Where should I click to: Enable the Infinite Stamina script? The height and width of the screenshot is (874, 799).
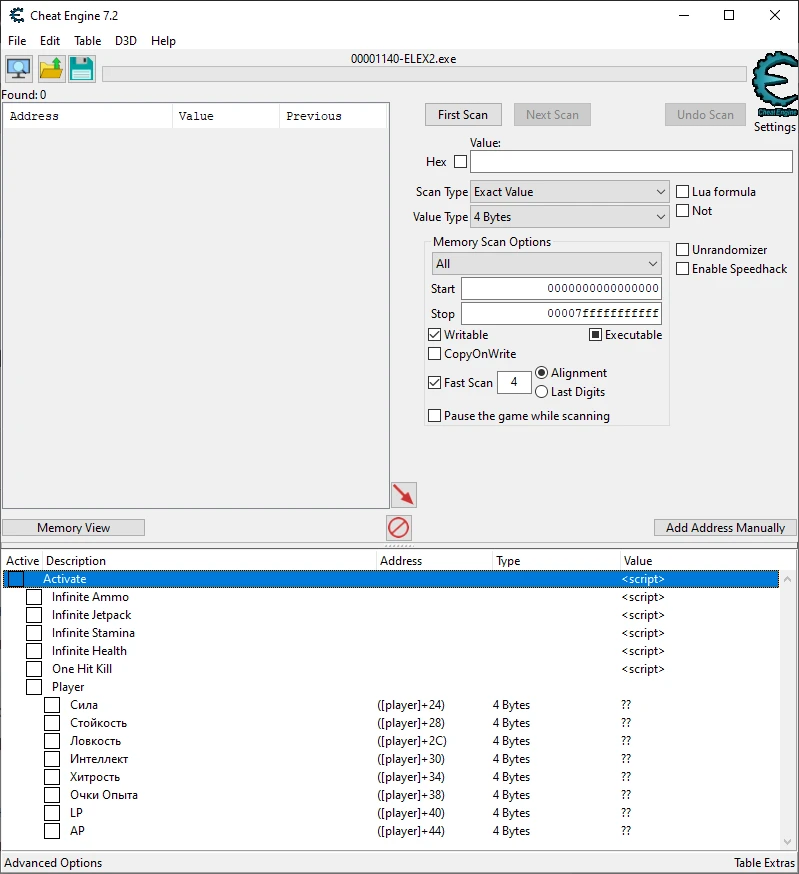point(34,633)
